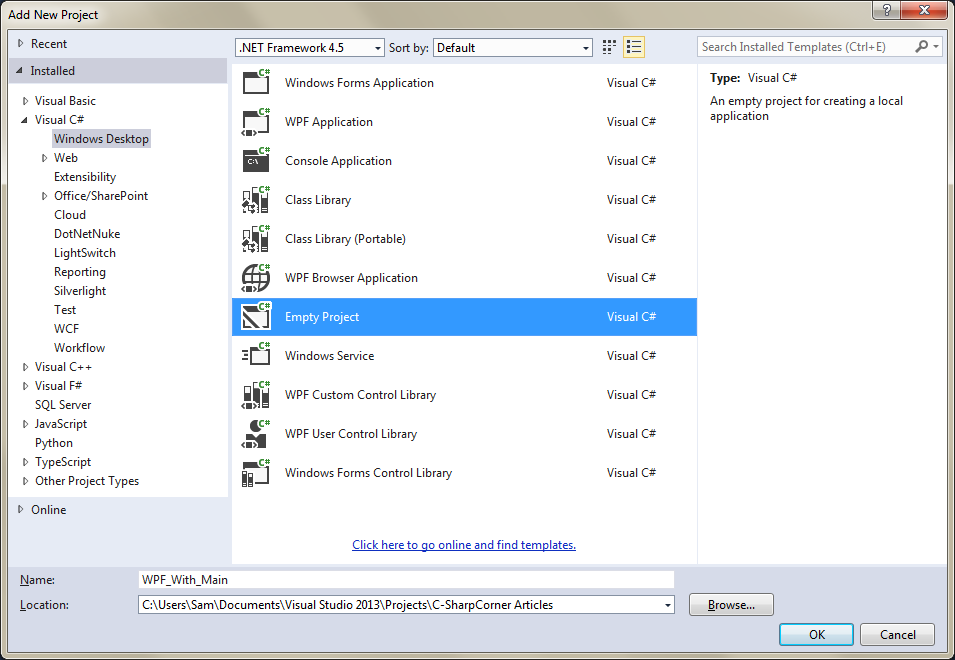Expand the Visual F# node arrow
This screenshot has height=660, width=955.
click(x=25, y=386)
